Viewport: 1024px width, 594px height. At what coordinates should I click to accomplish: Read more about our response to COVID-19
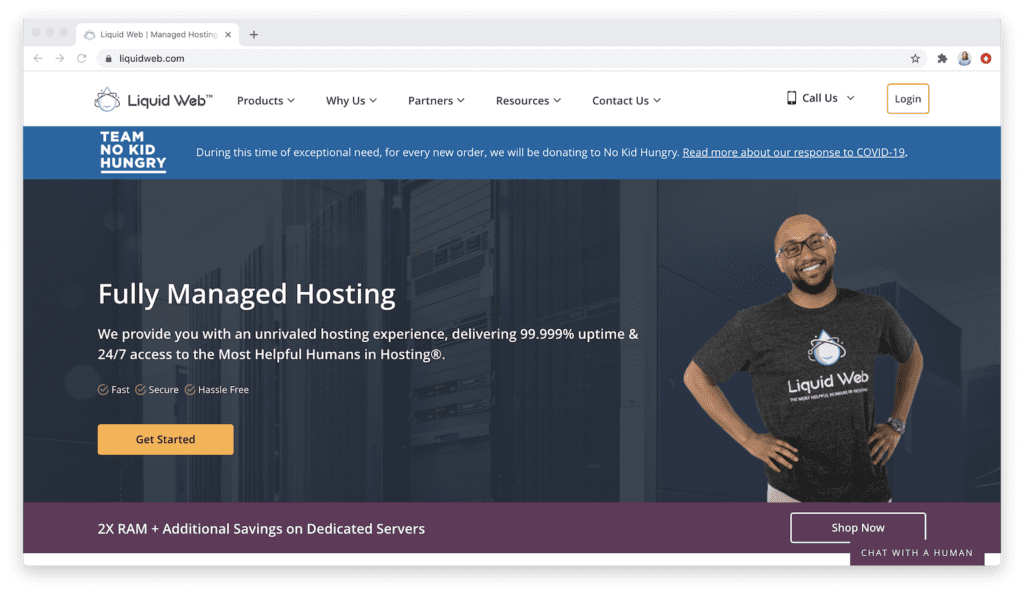[x=793, y=152]
